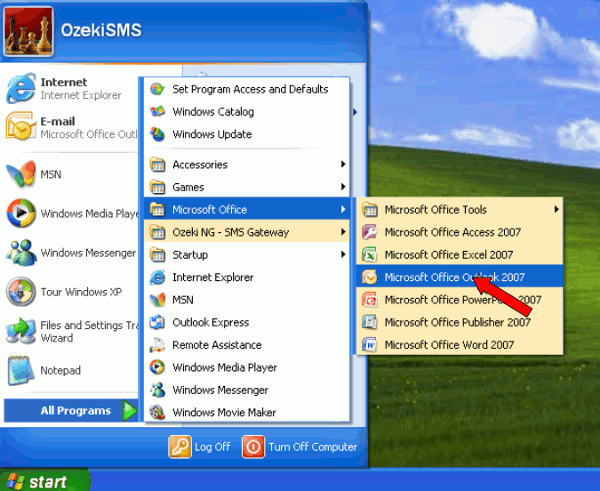Click the Microsoft Office Outlook 2007 icon
600x491 pixels.
[x=370, y=277]
